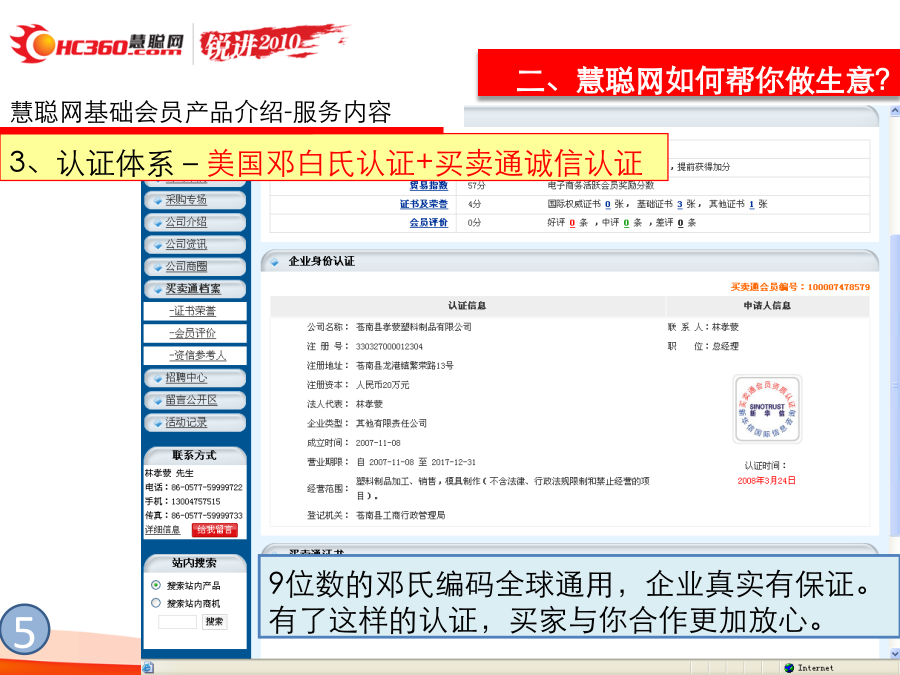Click the 职位 value 总经理

tap(726, 347)
